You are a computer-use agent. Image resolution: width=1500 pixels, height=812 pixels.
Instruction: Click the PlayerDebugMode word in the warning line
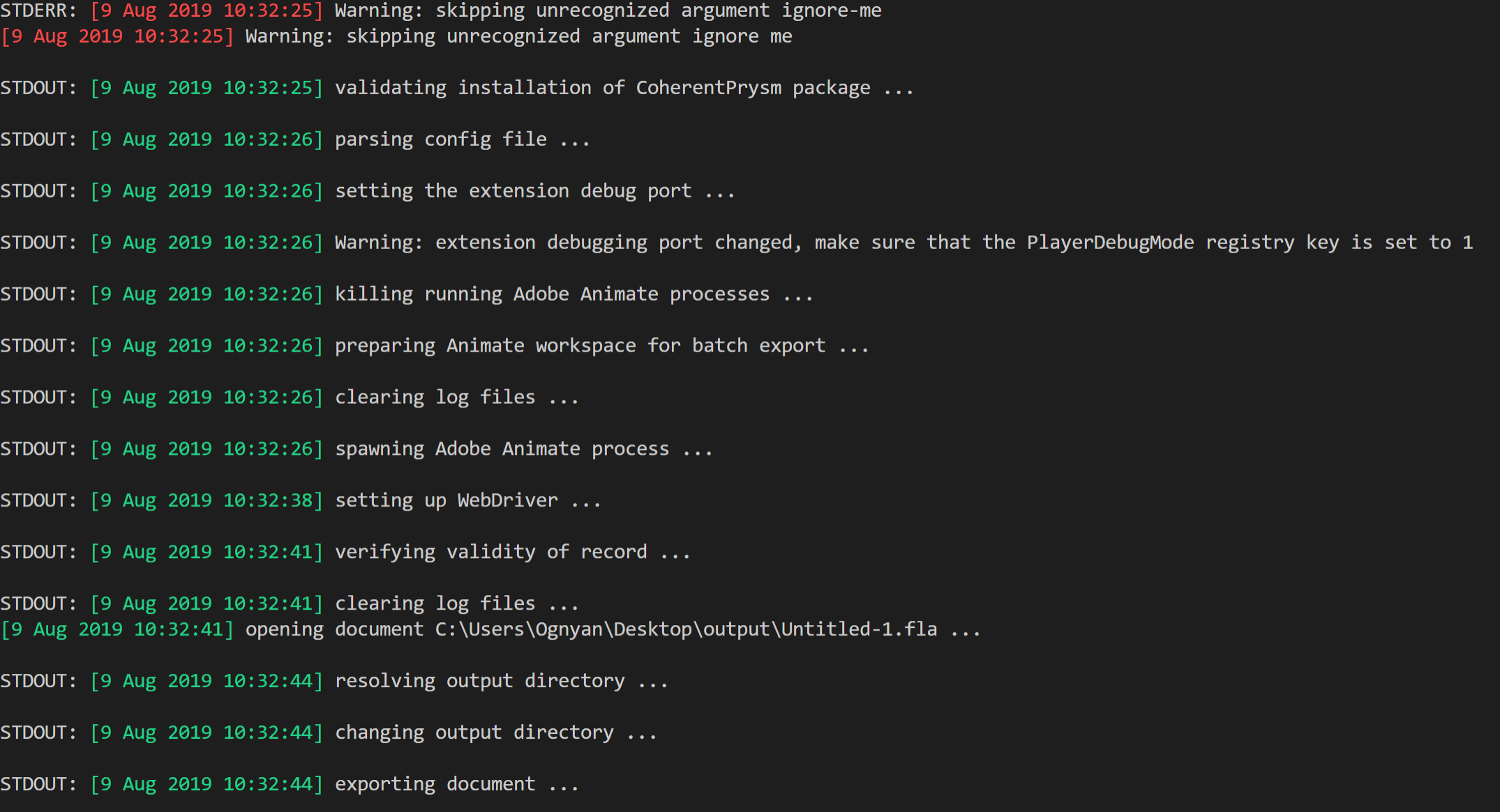pos(1110,243)
